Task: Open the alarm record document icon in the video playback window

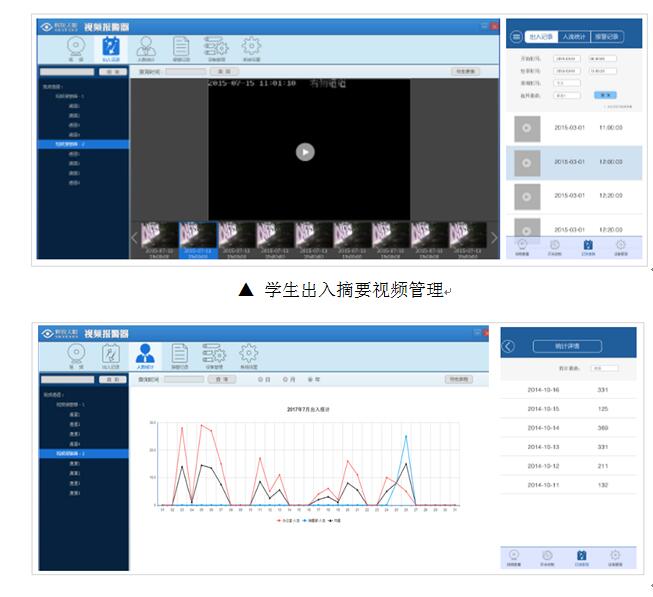Action: click(180, 49)
